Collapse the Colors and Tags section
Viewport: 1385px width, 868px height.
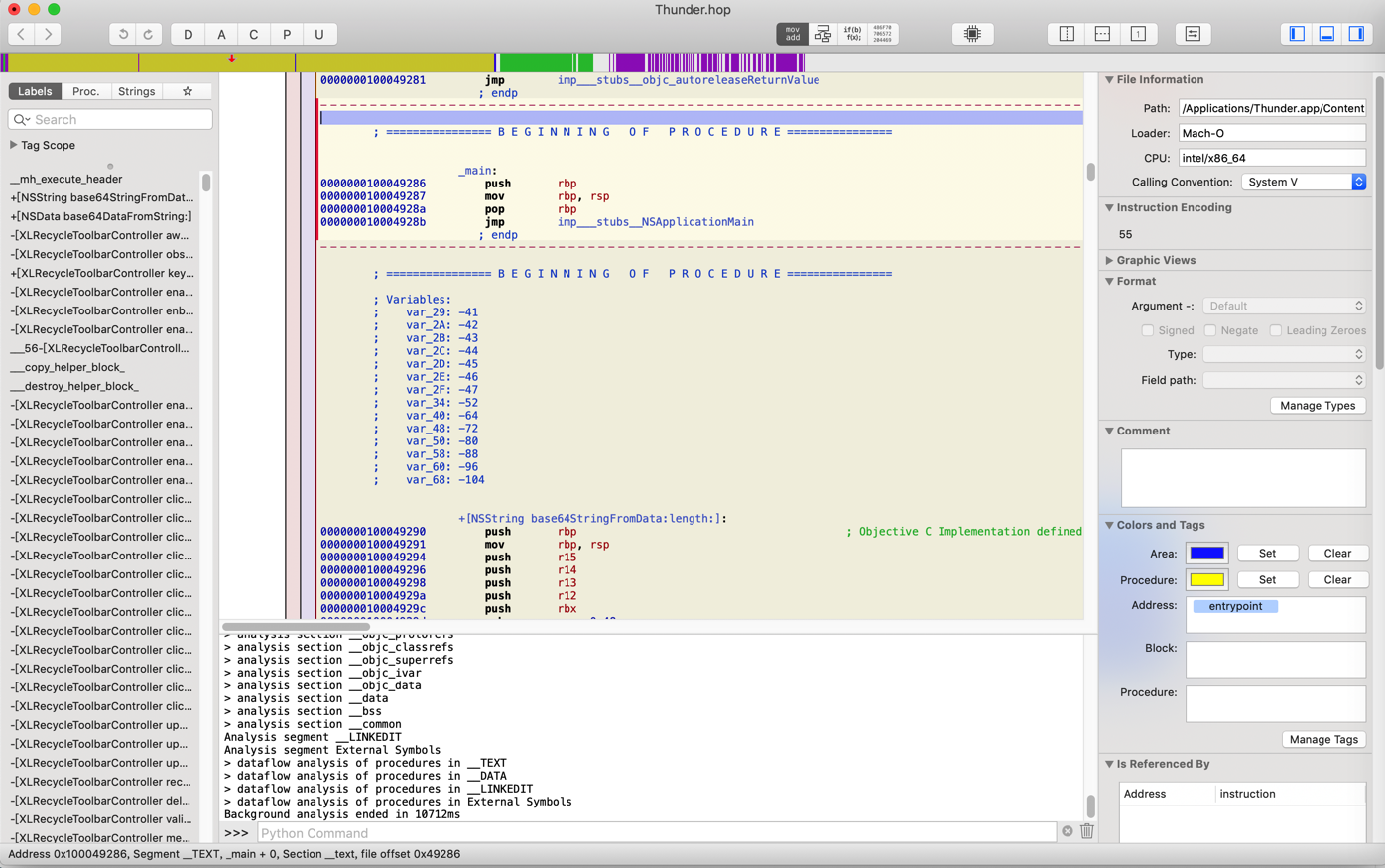1109,525
